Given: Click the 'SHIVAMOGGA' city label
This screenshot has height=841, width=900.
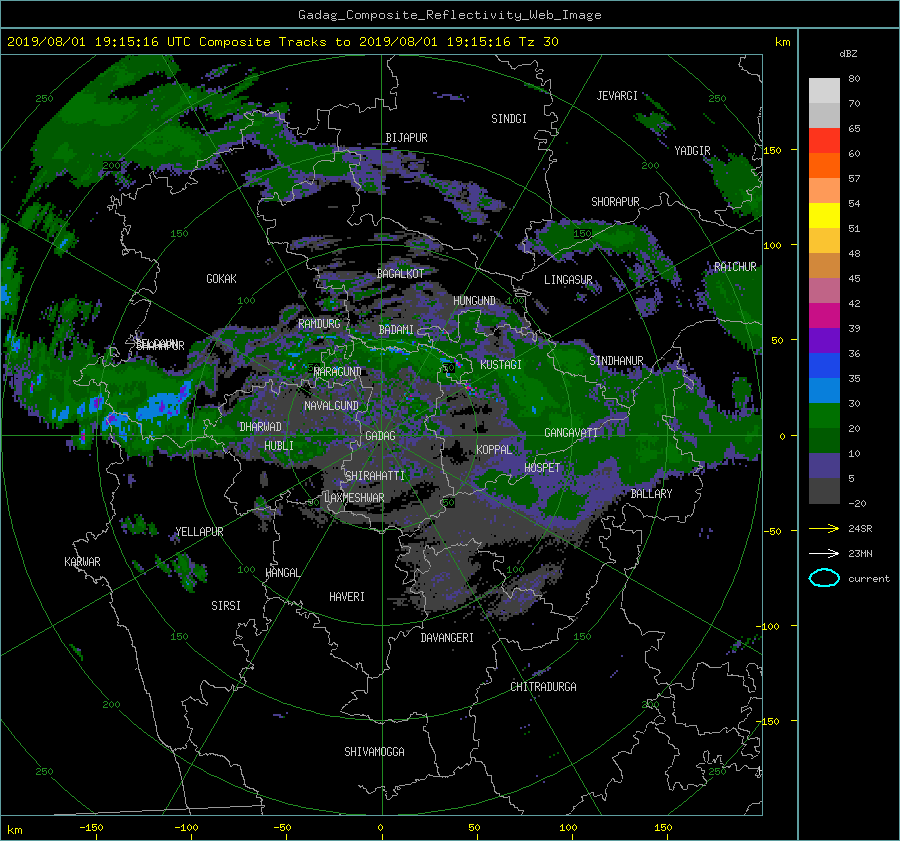Looking at the screenshot, I should (374, 752).
